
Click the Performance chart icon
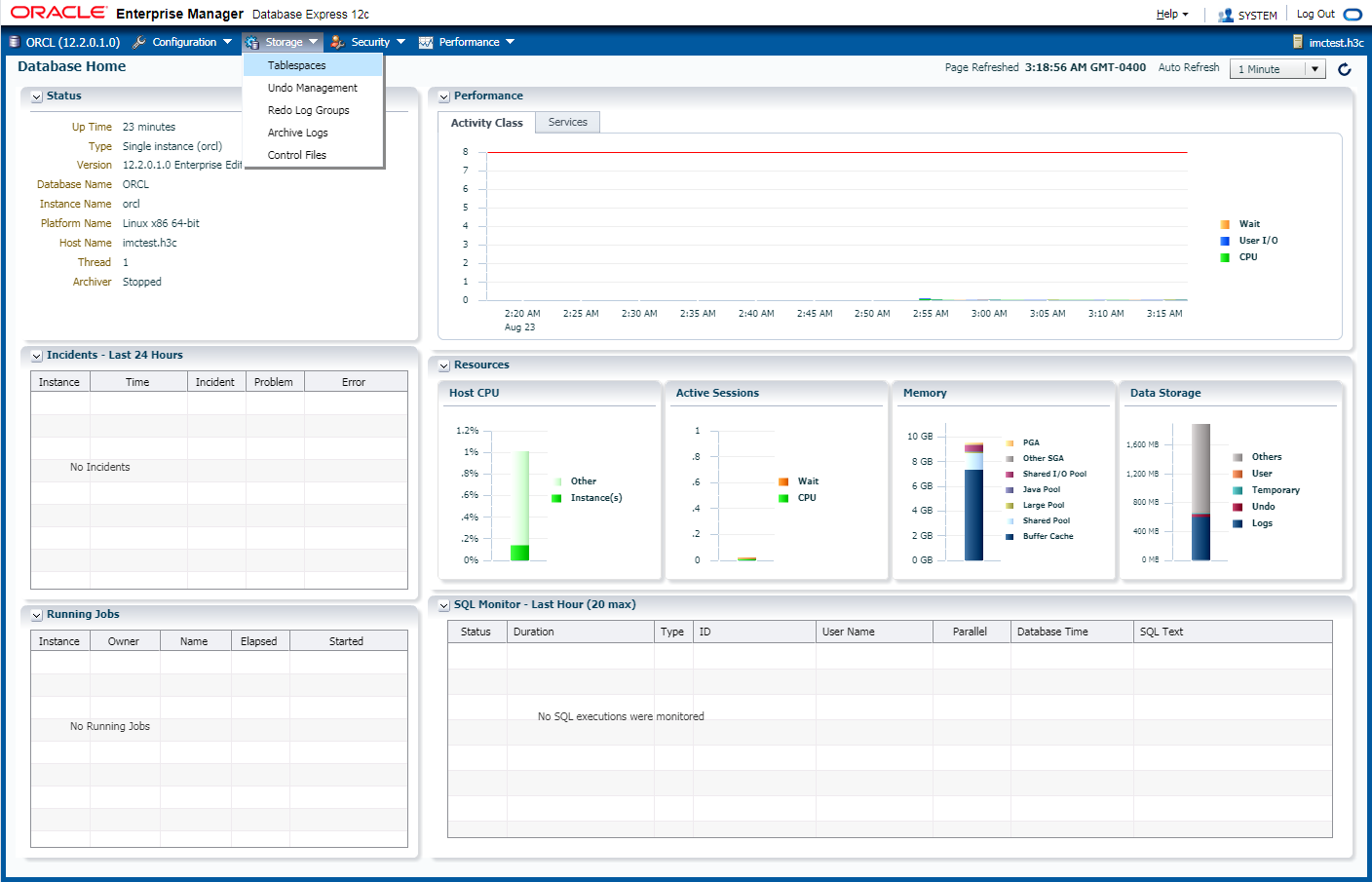tap(426, 42)
